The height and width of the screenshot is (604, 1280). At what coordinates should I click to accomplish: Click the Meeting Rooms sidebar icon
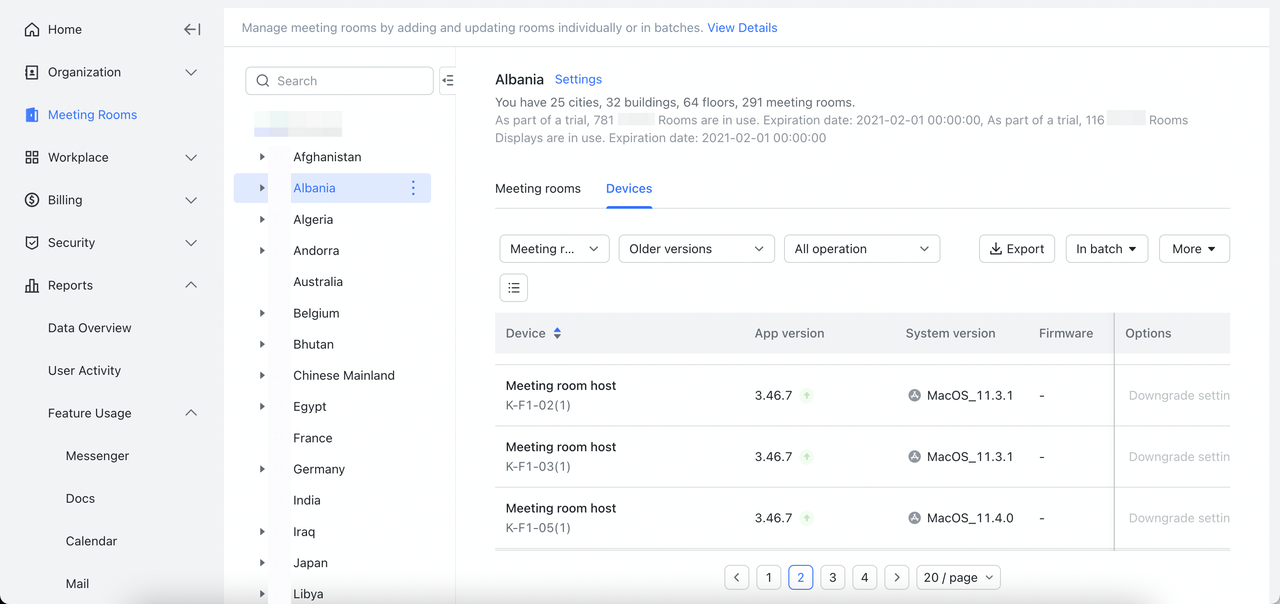point(32,115)
